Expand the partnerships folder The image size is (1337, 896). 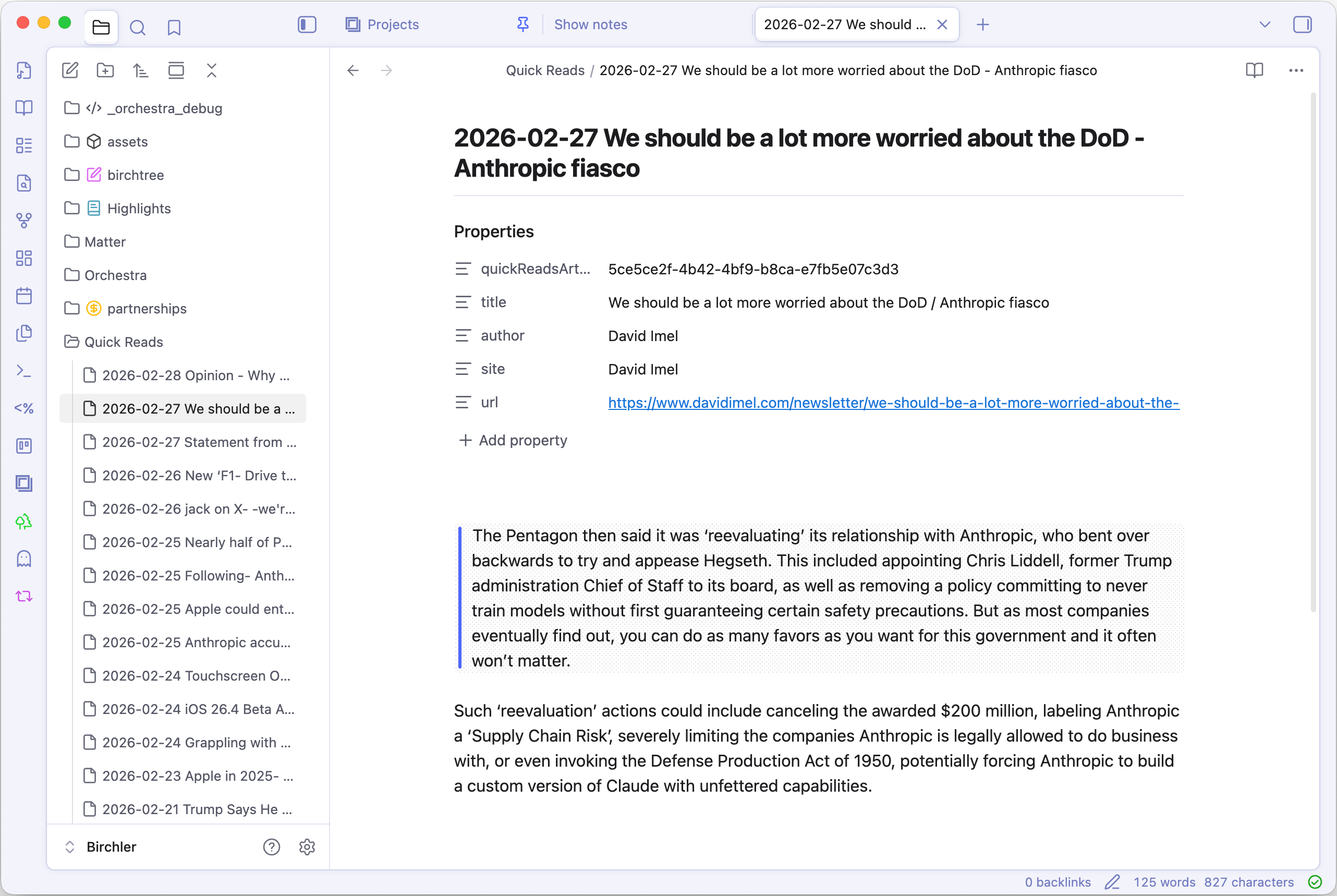click(183, 309)
